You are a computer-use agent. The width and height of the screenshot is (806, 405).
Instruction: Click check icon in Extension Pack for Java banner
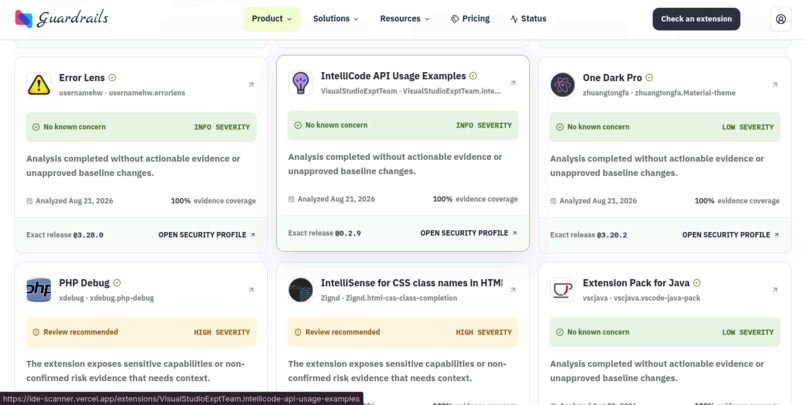560,333
